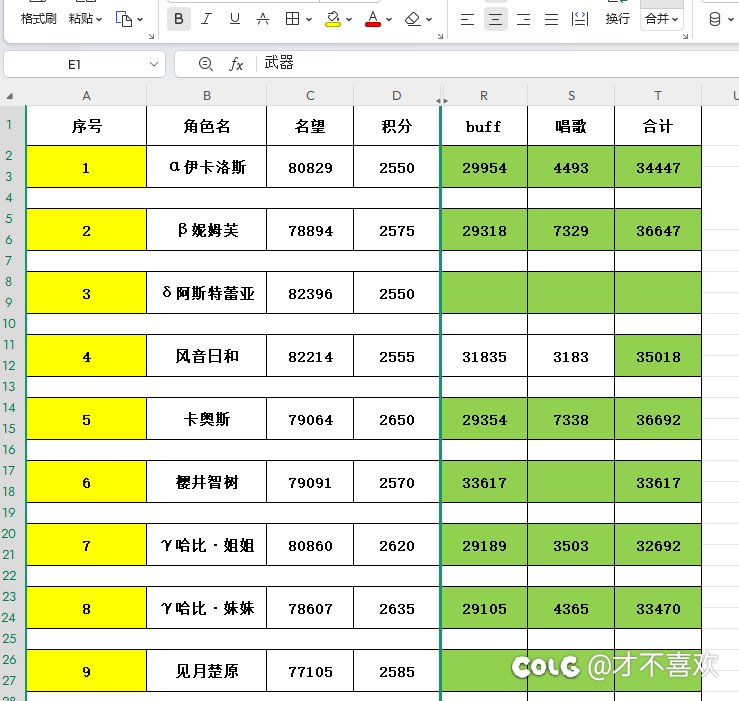
Task: Select the cell β妮姆芙
Action: pos(206,230)
